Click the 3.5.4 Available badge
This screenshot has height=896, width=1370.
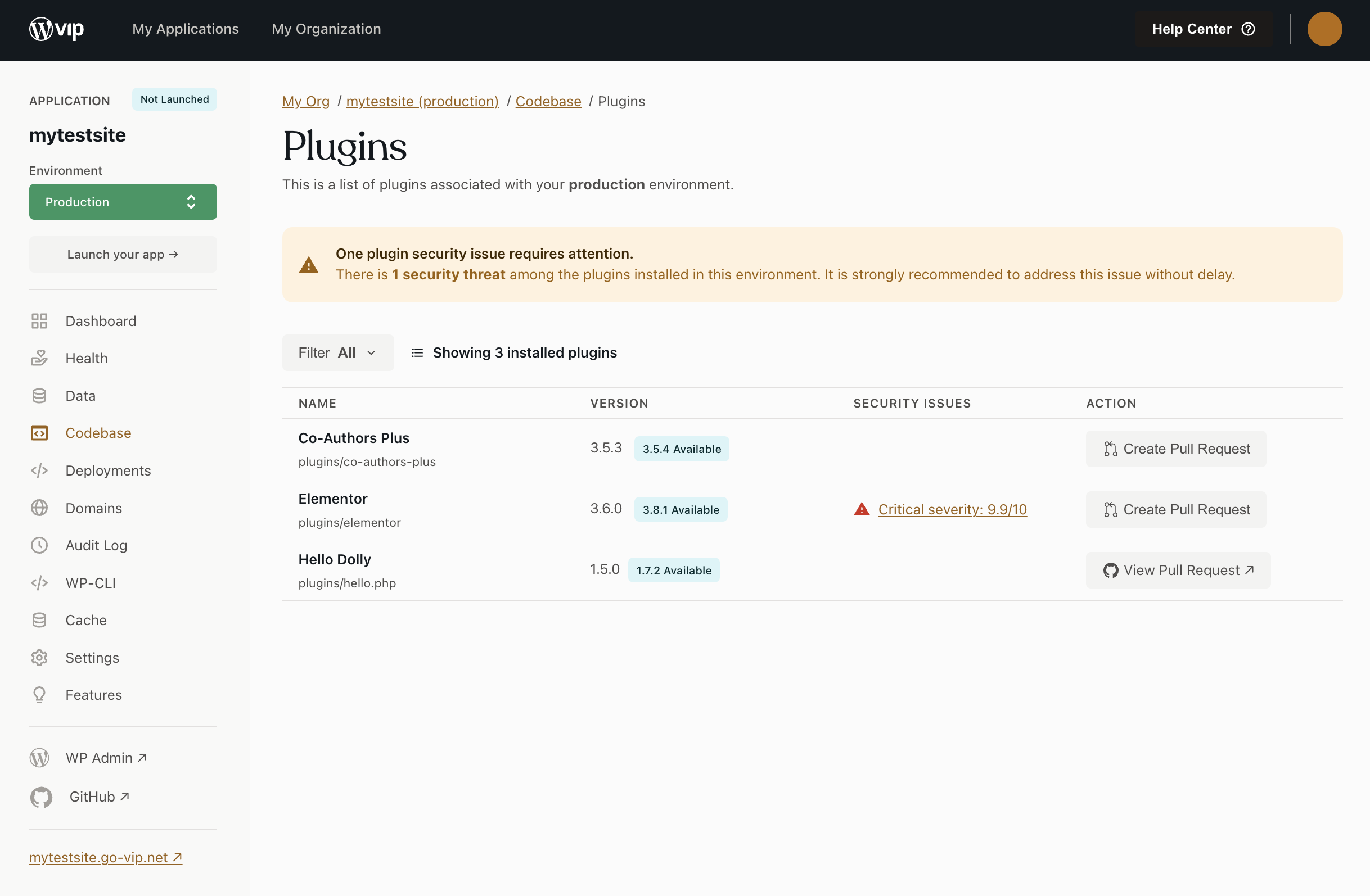point(682,449)
